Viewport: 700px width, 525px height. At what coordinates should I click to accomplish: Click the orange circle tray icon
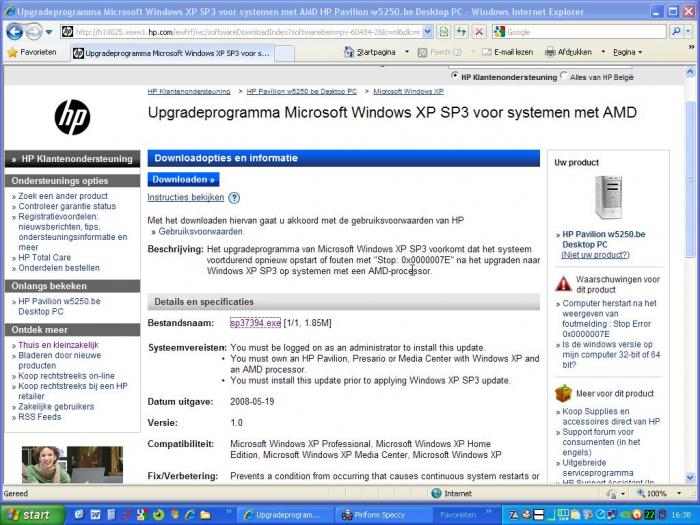point(638,515)
